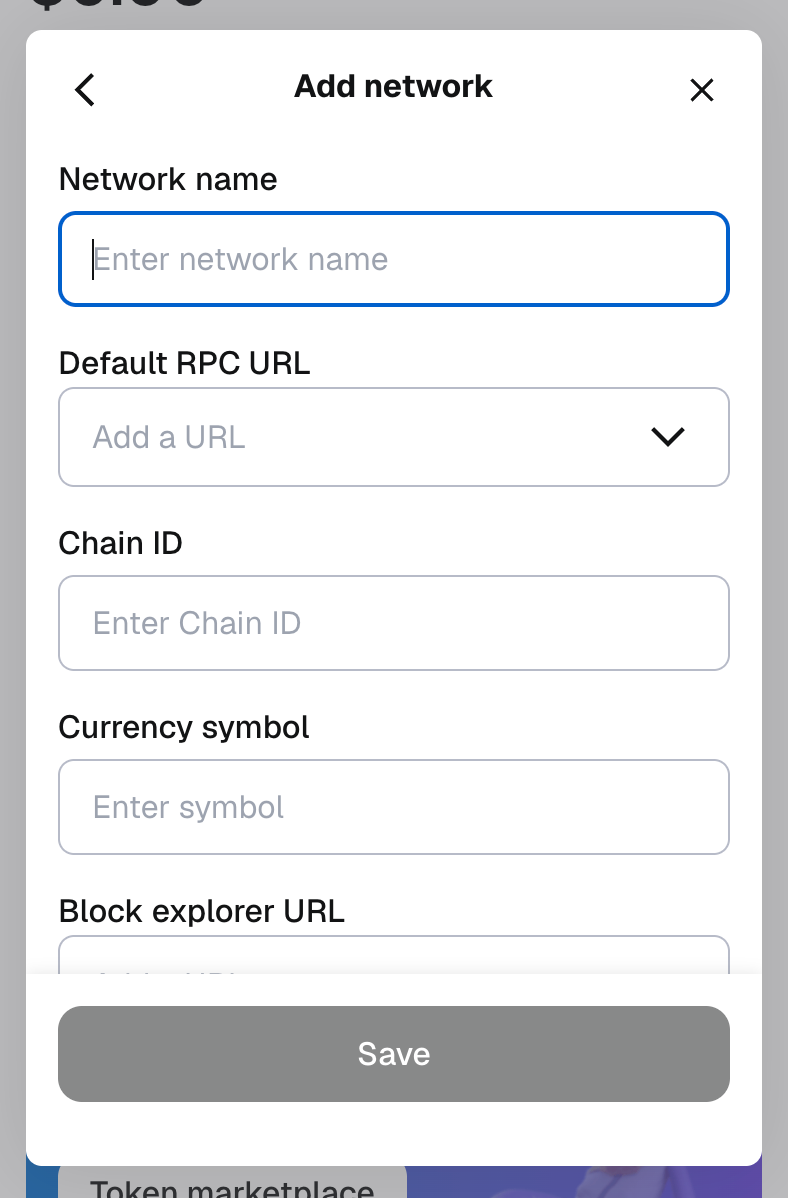Select the Block explorer URL field
The width and height of the screenshot is (788, 1198).
(x=394, y=960)
